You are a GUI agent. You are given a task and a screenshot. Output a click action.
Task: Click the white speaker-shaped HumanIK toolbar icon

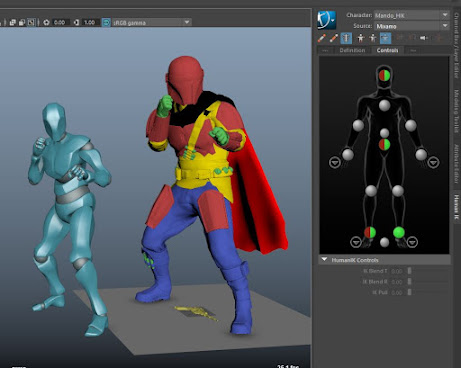424,38
